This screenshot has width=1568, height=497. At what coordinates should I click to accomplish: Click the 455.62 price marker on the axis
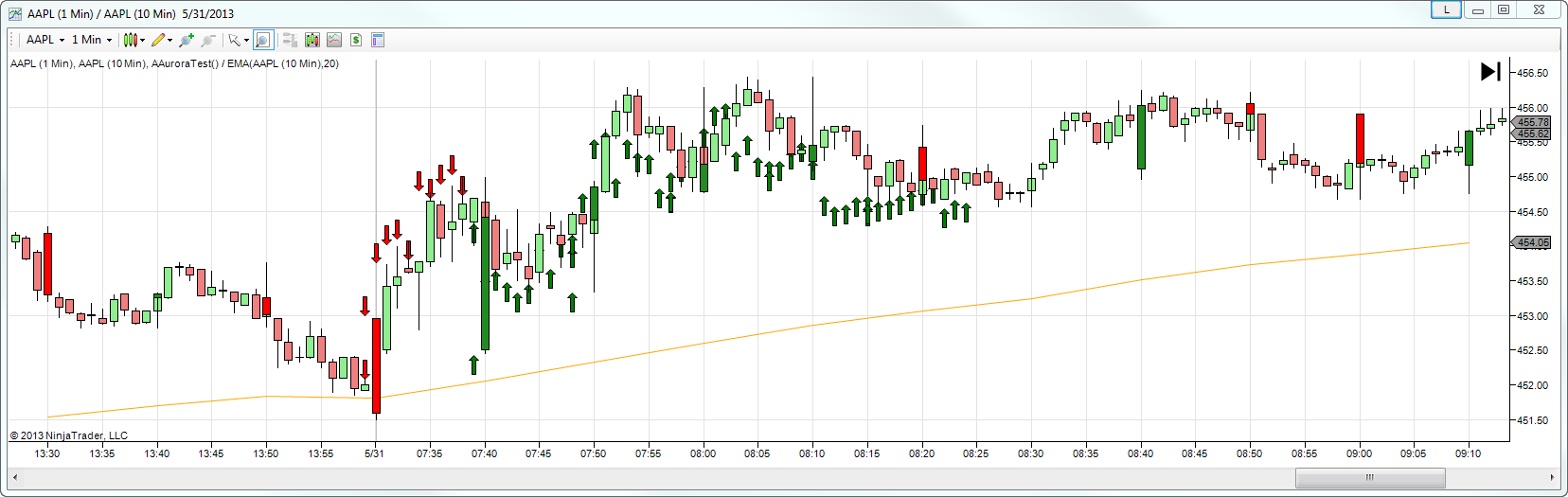pyautogui.click(x=1531, y=133)
